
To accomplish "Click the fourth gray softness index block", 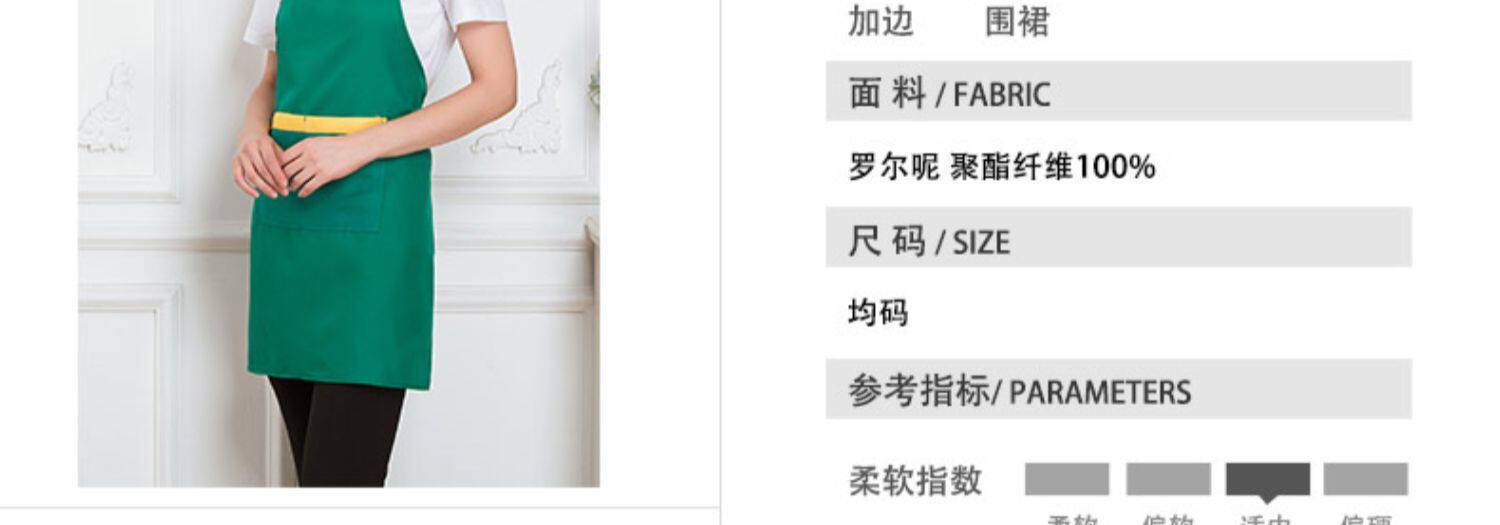I will click(x=1366, y=479).
